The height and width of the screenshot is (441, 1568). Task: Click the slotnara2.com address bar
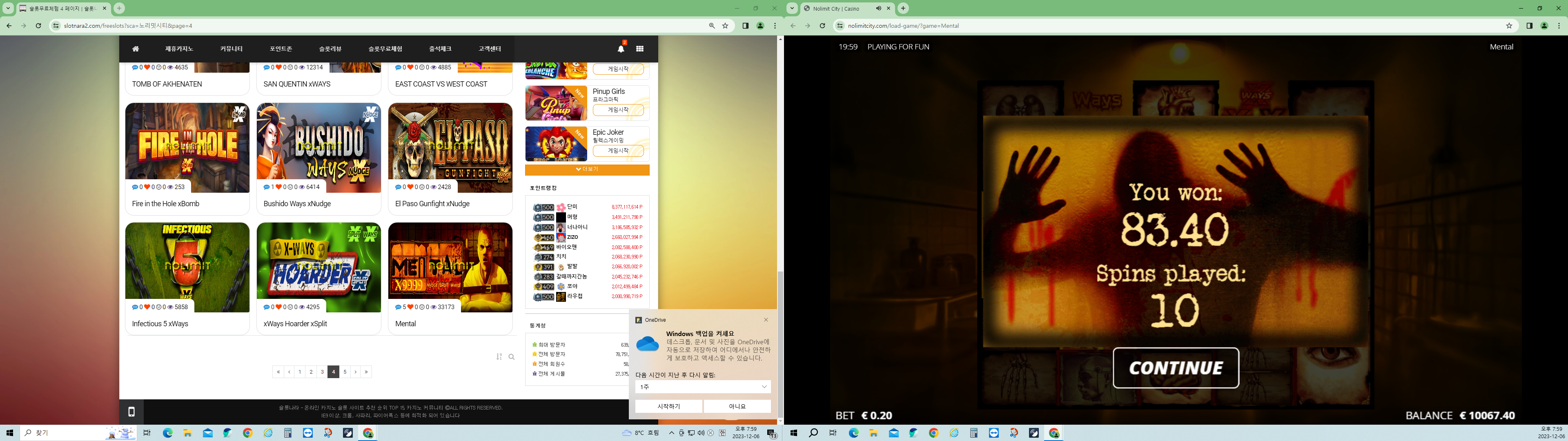383,26
